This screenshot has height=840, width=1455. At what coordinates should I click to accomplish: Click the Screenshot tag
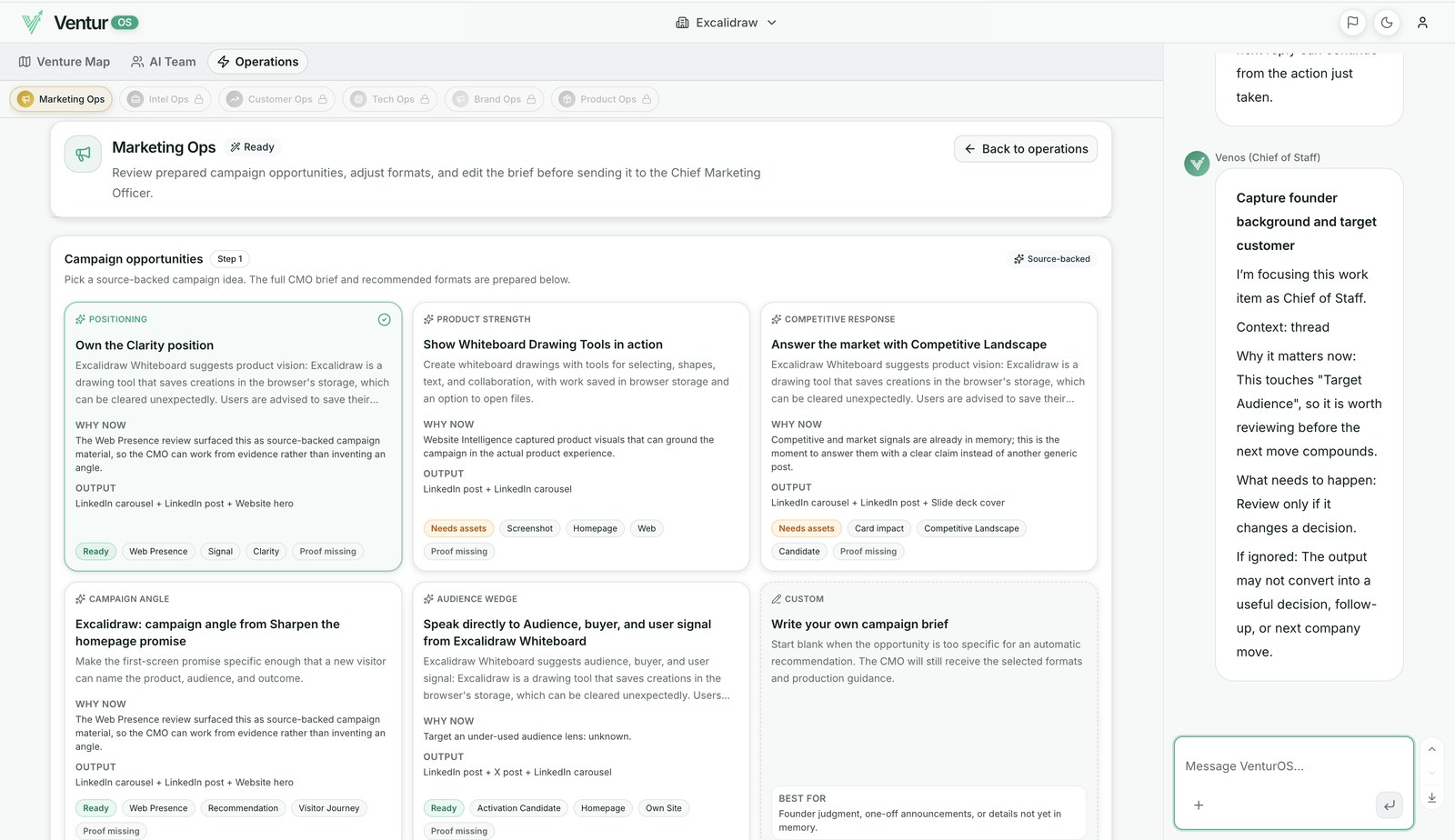point(529,529)
